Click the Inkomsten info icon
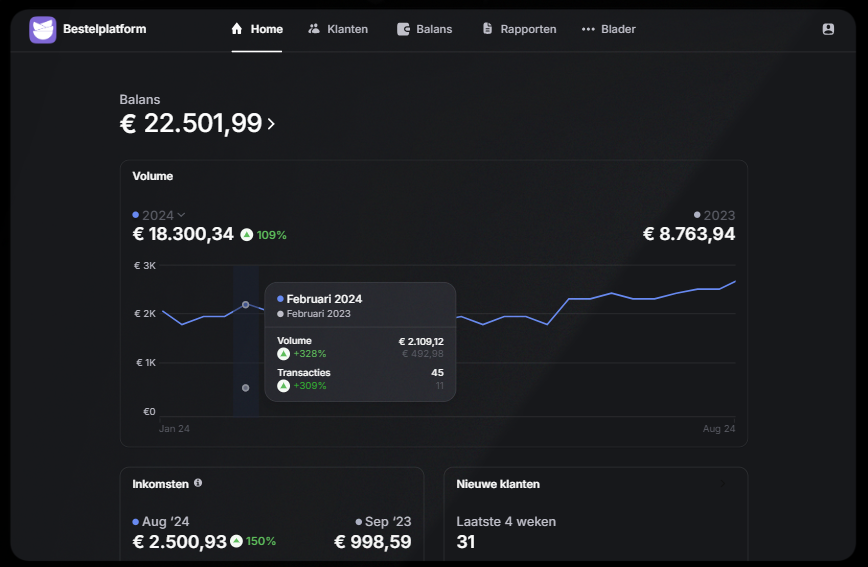868x567 pixels. pos(198,483)
